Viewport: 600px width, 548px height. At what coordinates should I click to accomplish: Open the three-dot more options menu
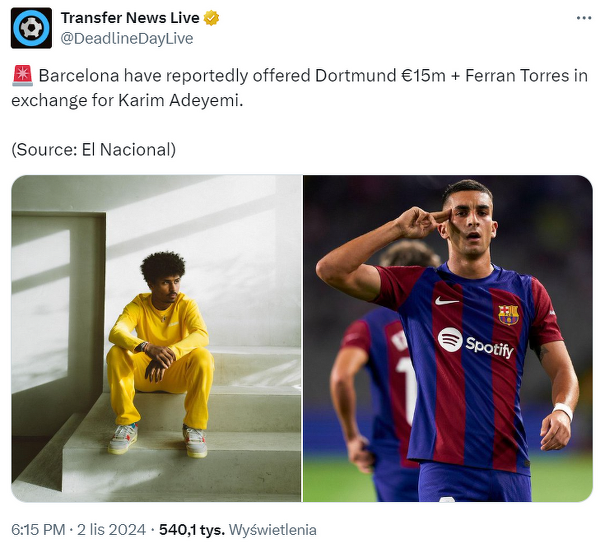[584, 18]
